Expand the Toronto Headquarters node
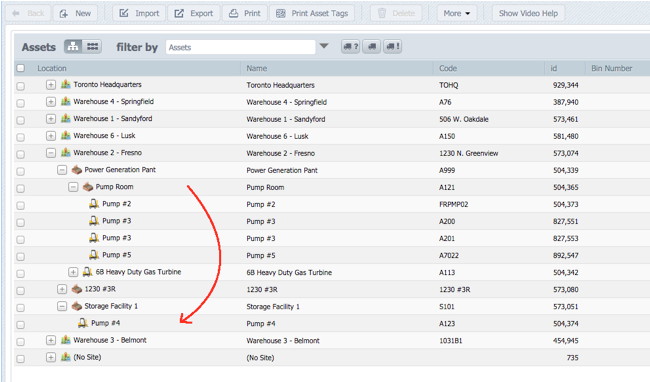650x382 pixels. pos(51,85)
